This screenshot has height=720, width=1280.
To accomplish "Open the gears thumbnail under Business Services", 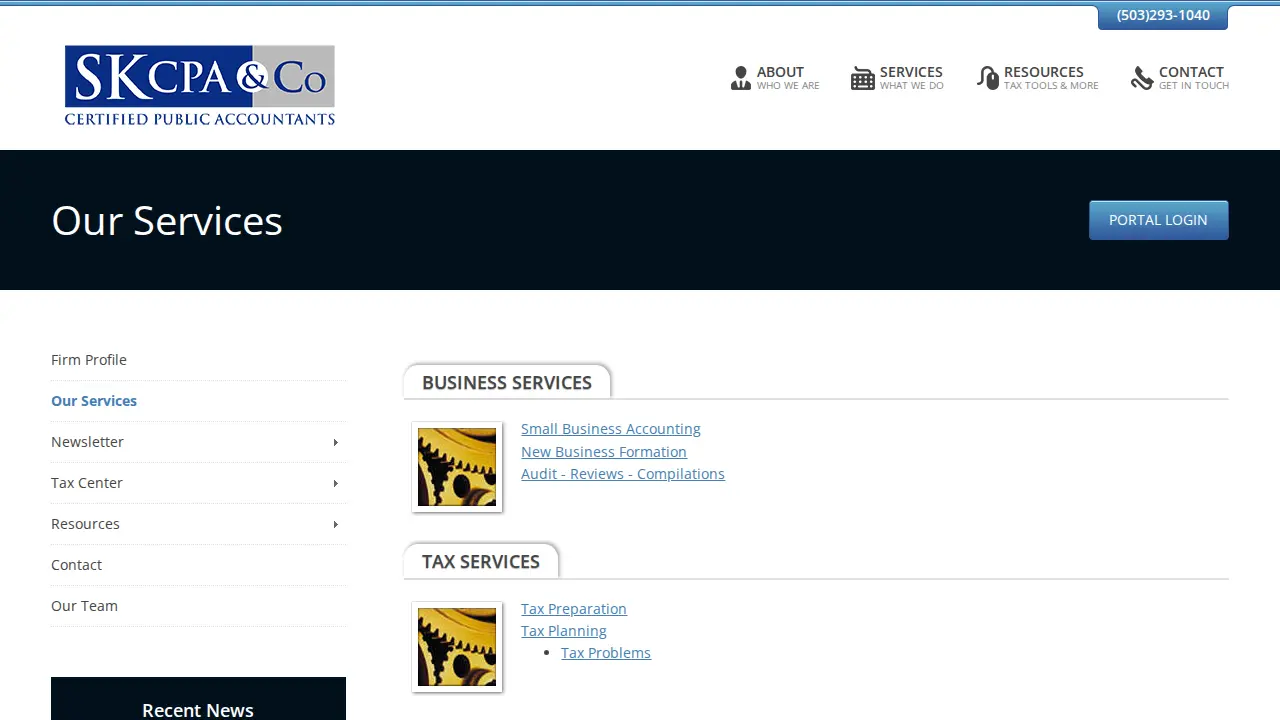I will 457,467.
